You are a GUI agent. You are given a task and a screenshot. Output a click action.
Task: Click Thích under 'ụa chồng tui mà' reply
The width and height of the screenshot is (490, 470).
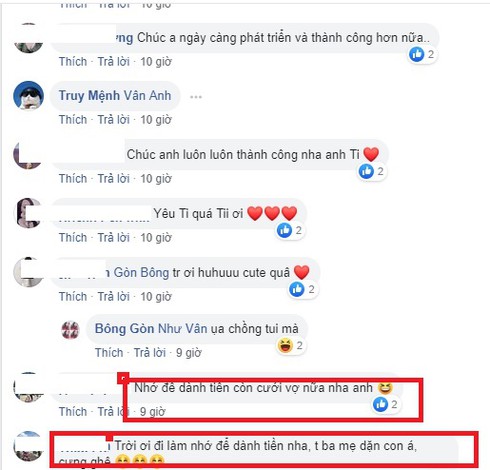tap(109, 353)
